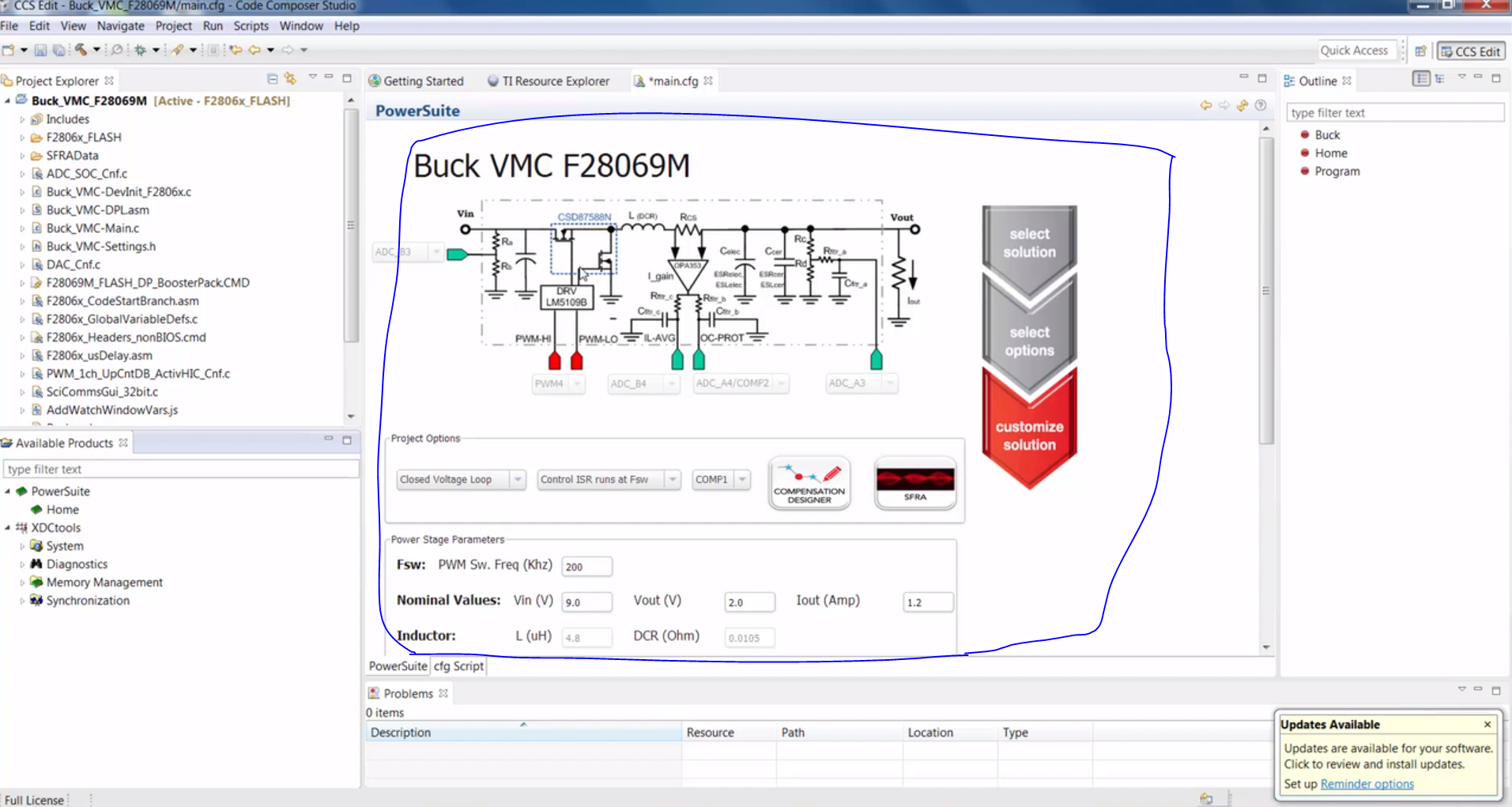
Task: Select Buck_VMC-Main.c in Project Explorer
Action: click(92, 228)
